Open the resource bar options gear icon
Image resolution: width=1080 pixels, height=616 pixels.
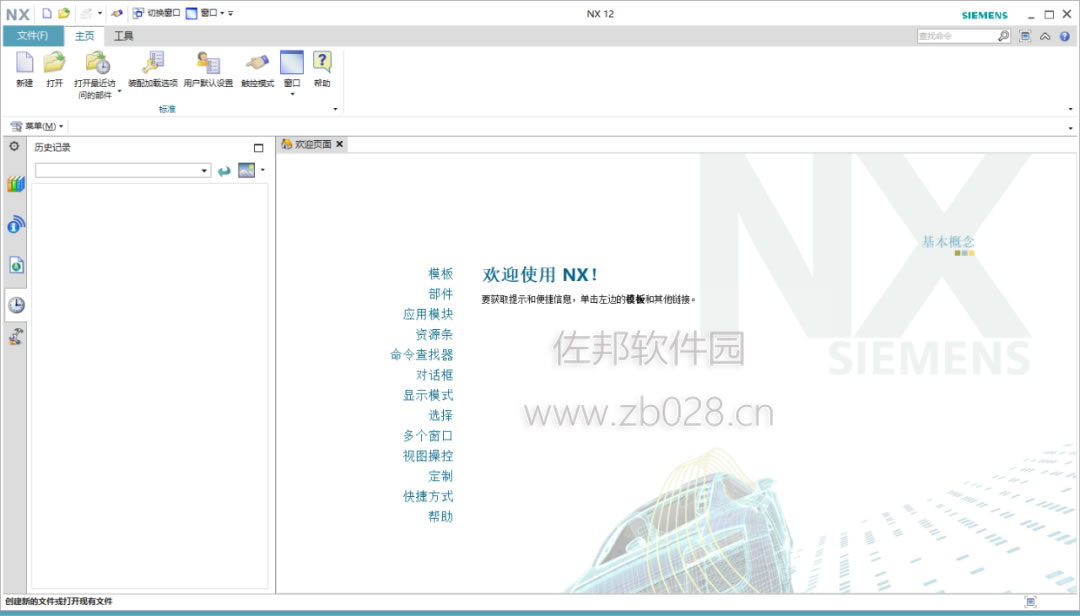click(14, 146)
